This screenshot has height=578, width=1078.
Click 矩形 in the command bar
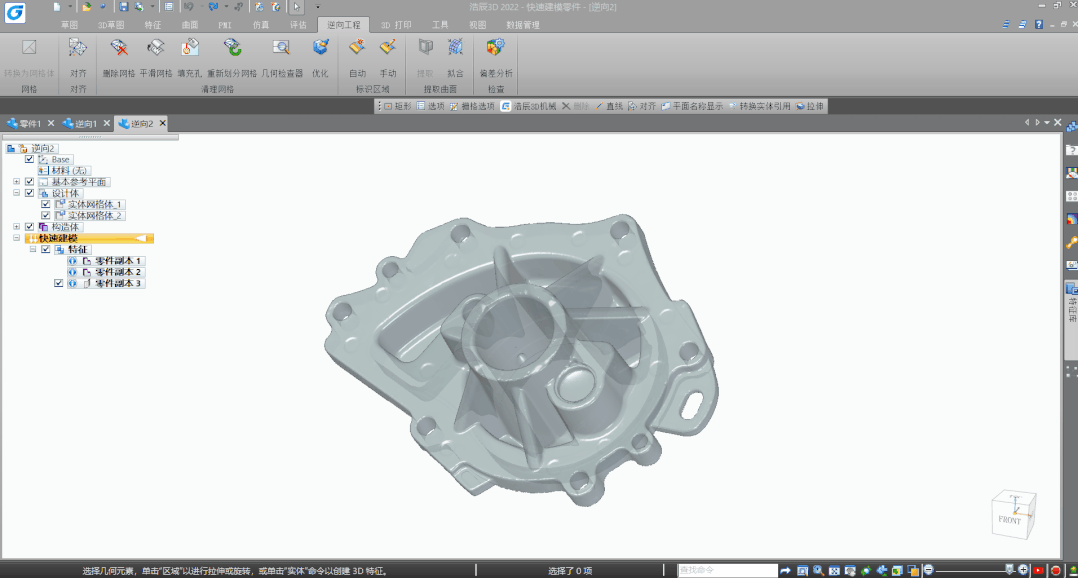(397, 106)
